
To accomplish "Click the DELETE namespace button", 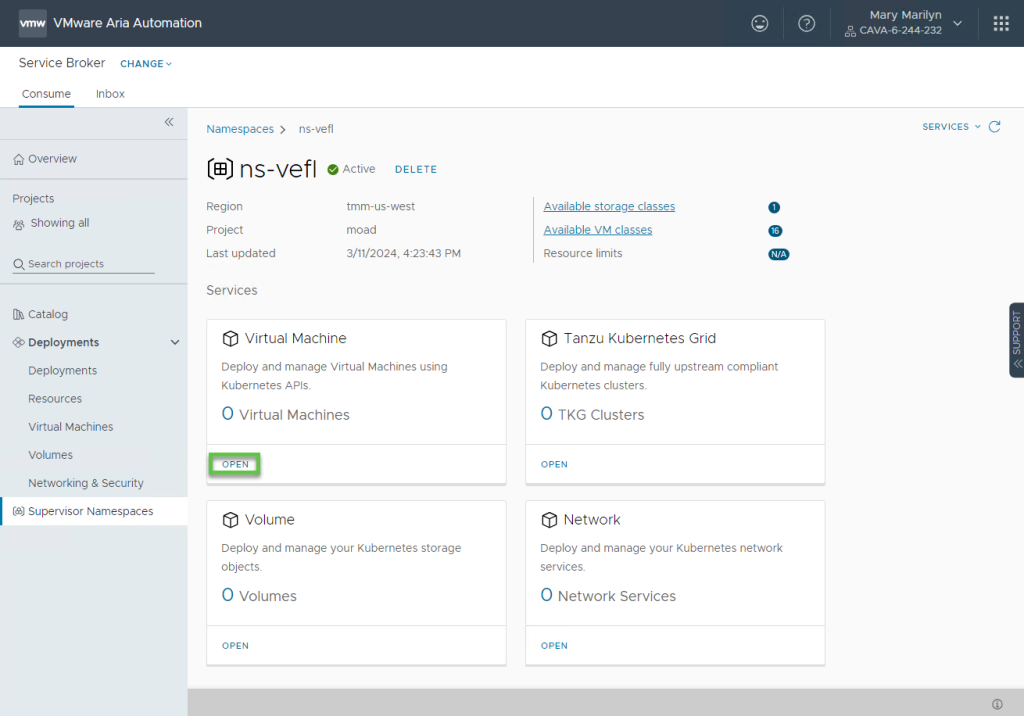I will [416, 170].
